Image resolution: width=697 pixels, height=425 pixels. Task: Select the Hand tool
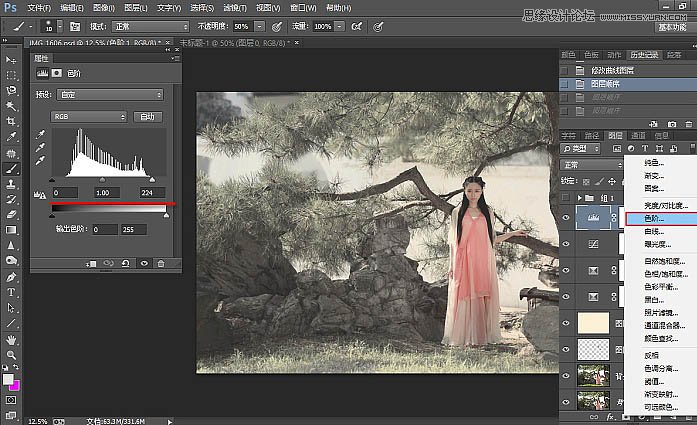(12, 339)
